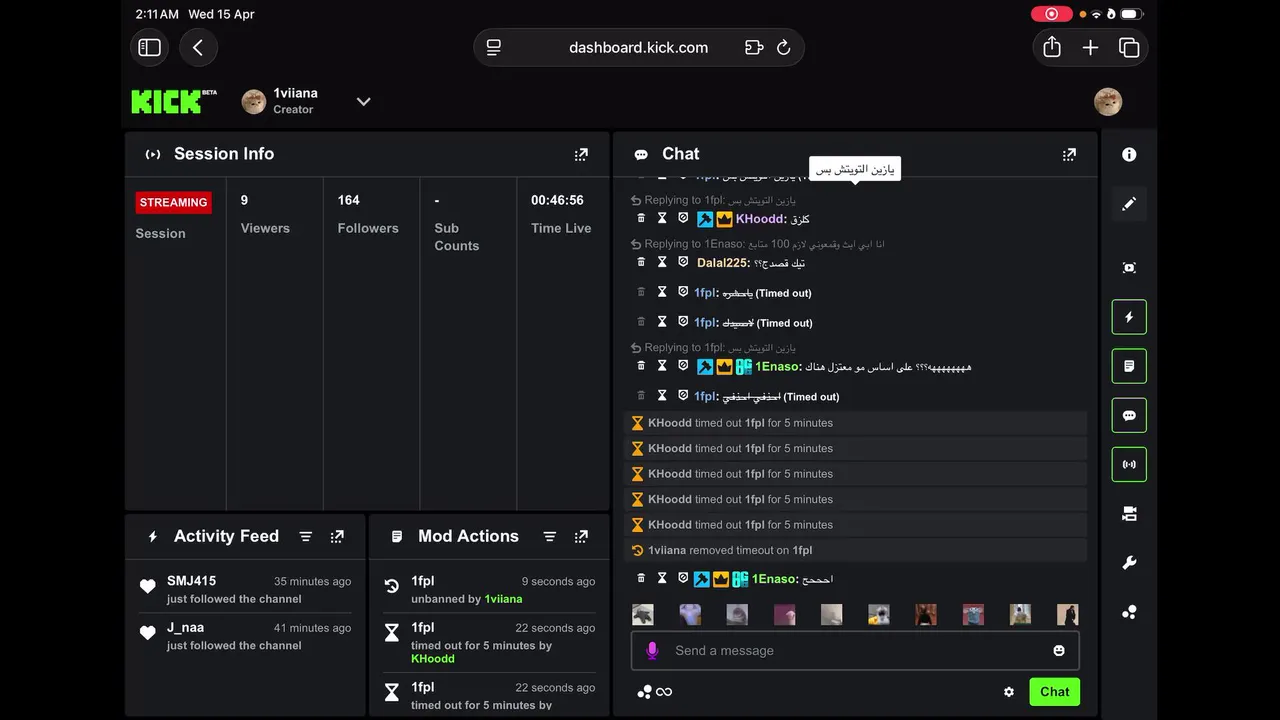Toggle Mod Actions widget via document sidebar button

[1129, 366]
